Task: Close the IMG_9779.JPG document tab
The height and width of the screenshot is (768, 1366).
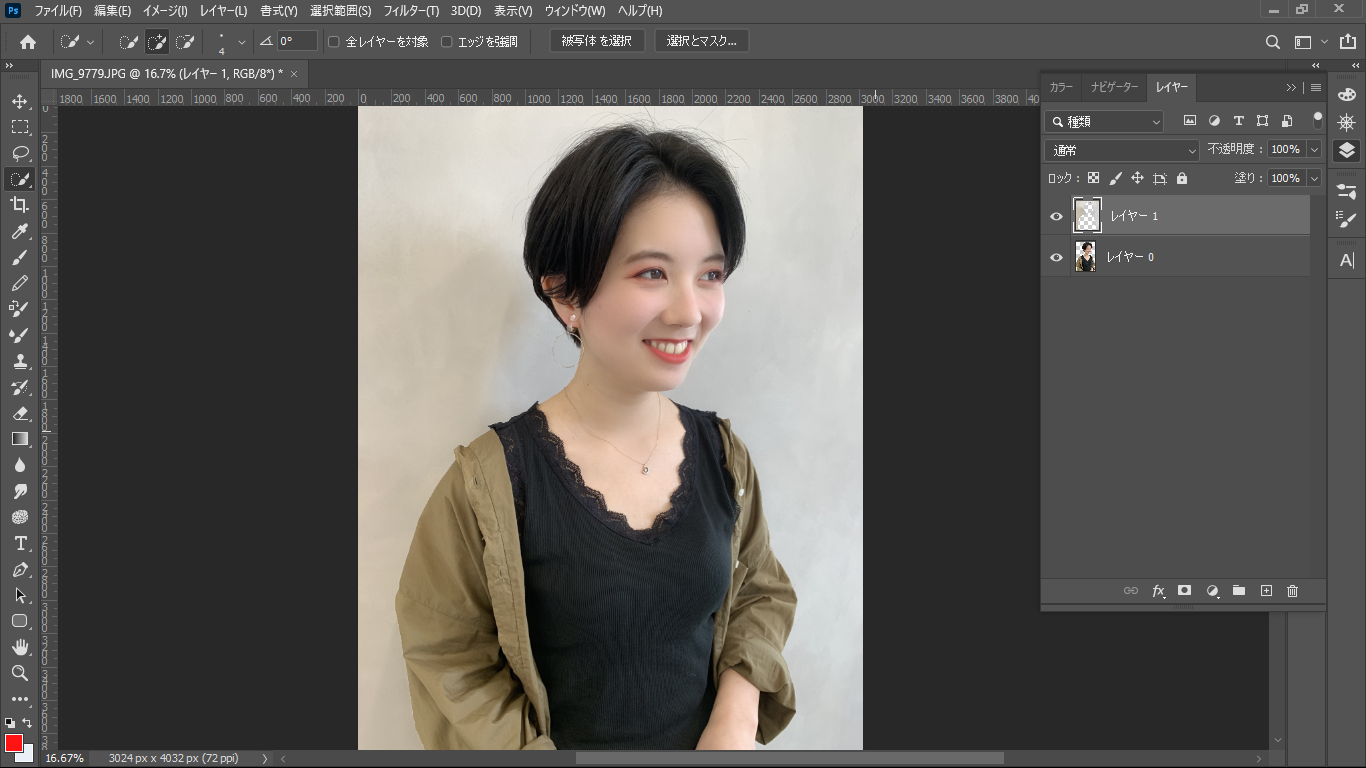Action: pyautogui.click(x=294, y=73)
